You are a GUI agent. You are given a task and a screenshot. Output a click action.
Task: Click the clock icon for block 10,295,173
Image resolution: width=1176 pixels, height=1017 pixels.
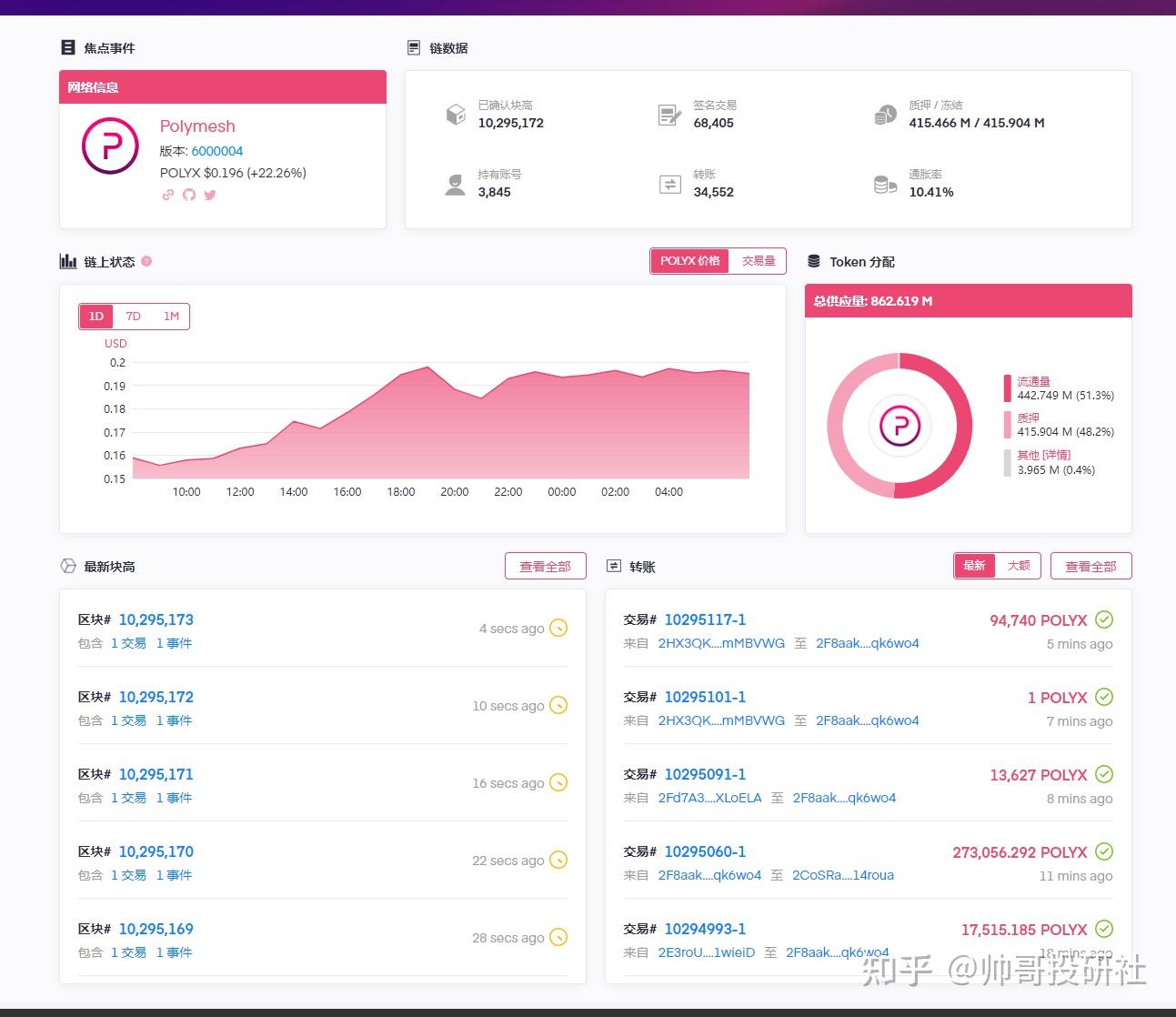tap(559, 628)
